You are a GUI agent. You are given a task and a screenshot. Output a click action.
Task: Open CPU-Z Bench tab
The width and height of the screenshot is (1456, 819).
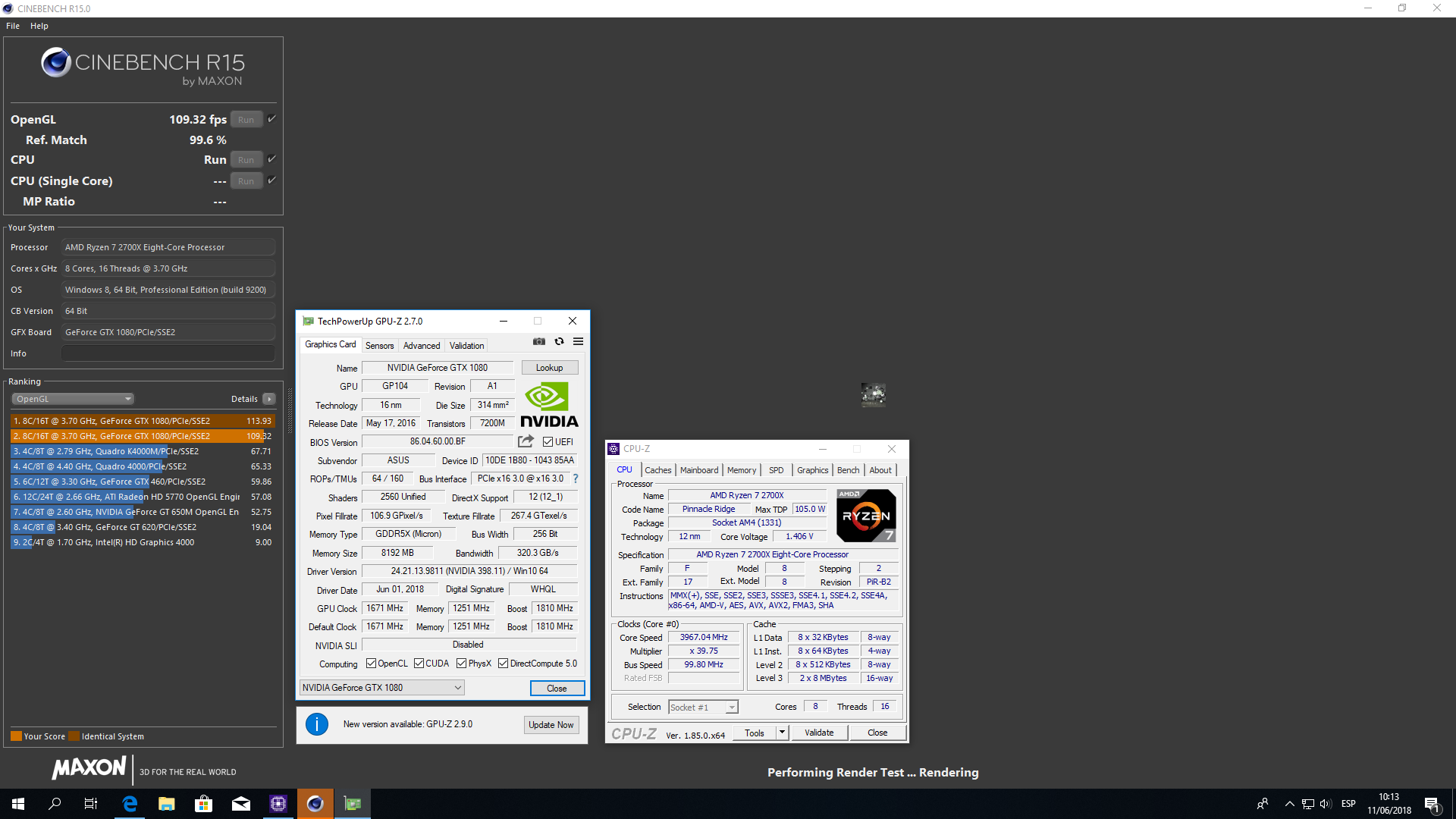point(848,470)
